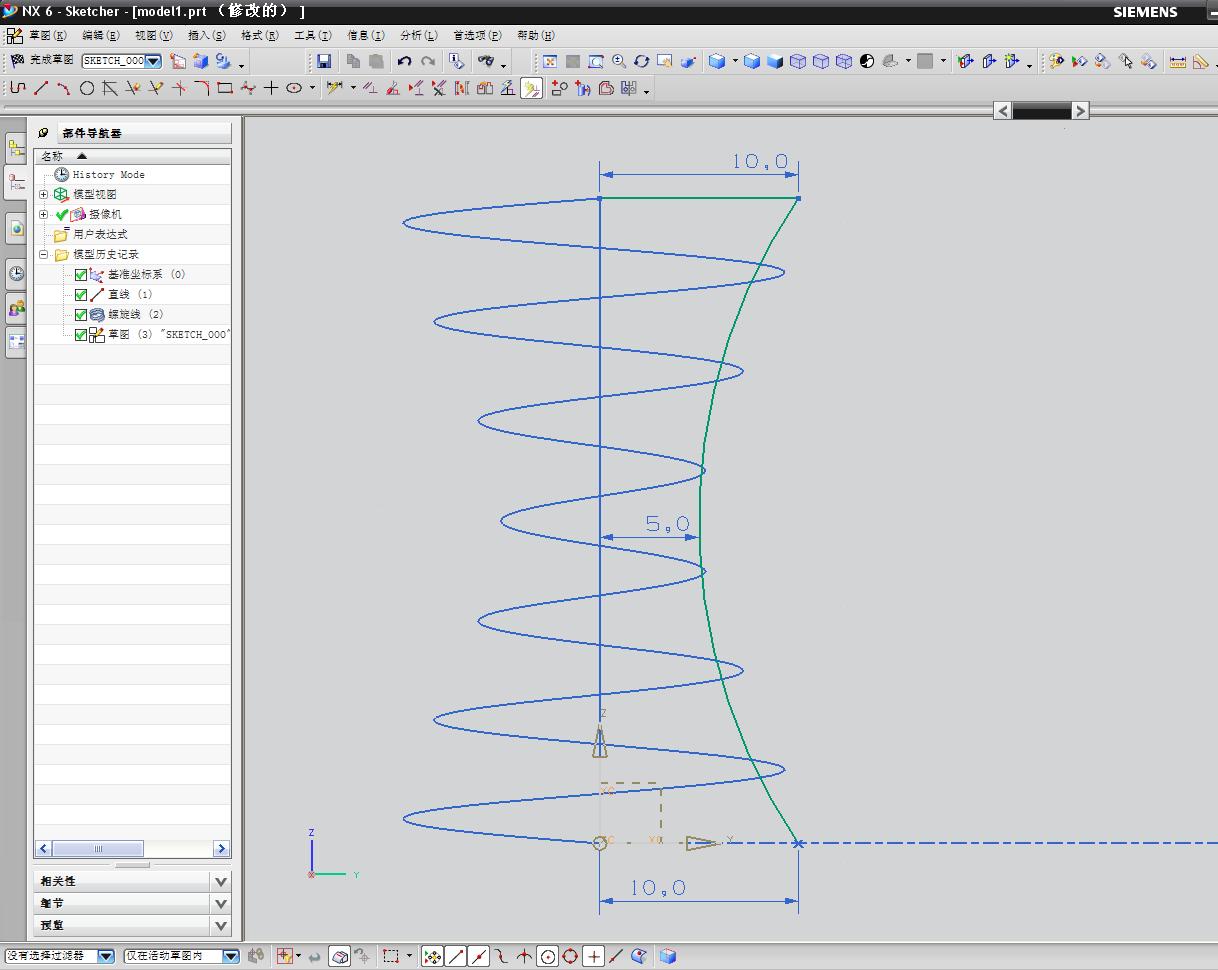This screenshot has height=970, width=1218.
Task: Expand the 模型视图 tree node
Action: (x=44, y=194)
